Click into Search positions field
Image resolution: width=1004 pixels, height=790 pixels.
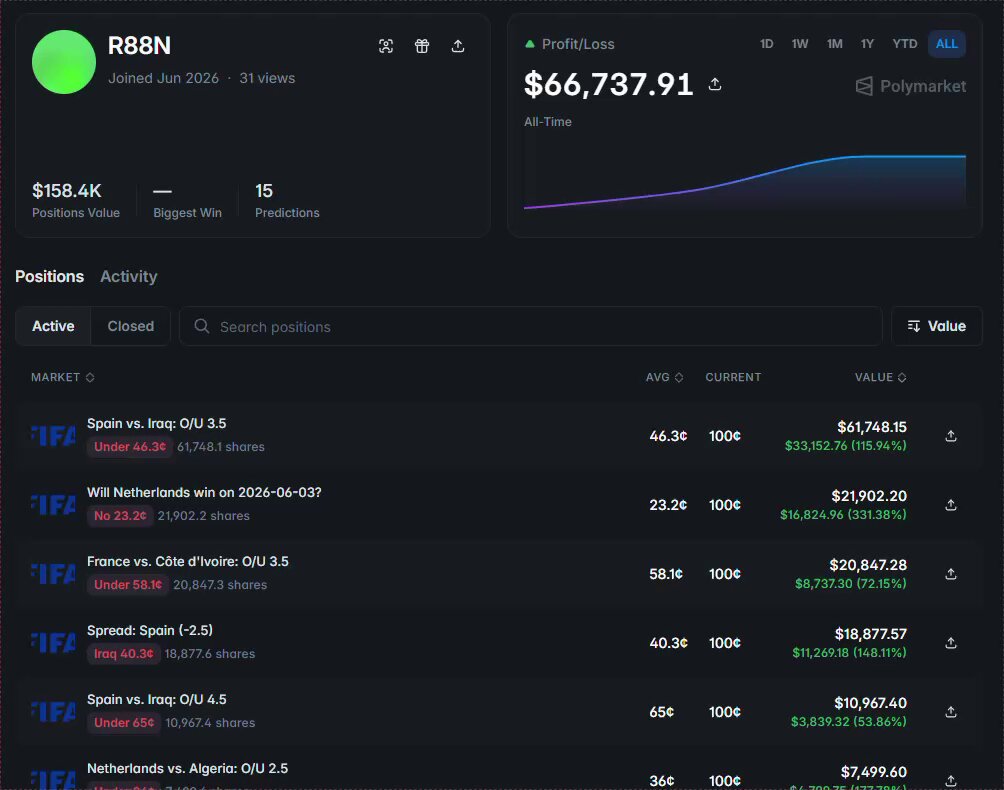tap(531, 326)
